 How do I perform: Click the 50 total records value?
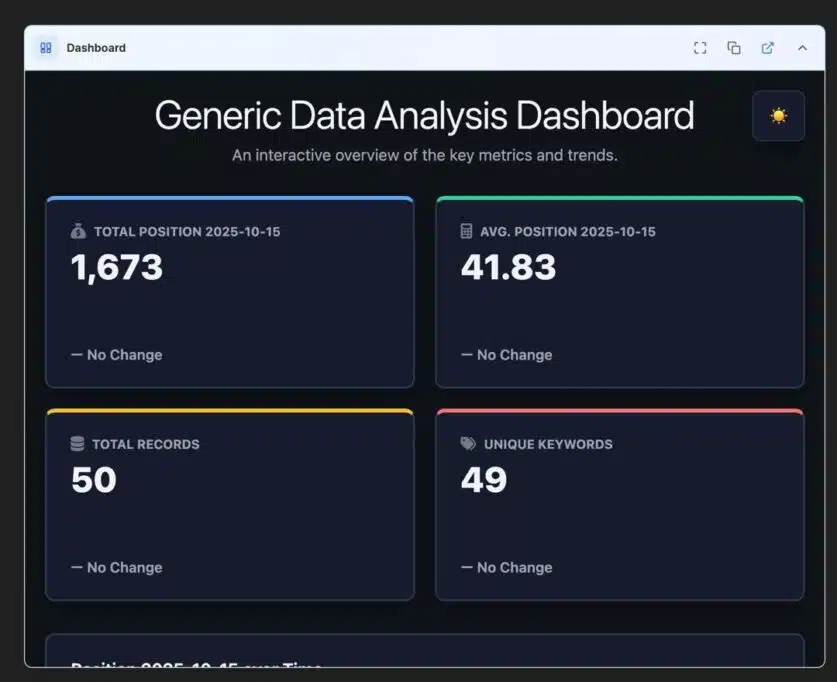tap(94, 481)
